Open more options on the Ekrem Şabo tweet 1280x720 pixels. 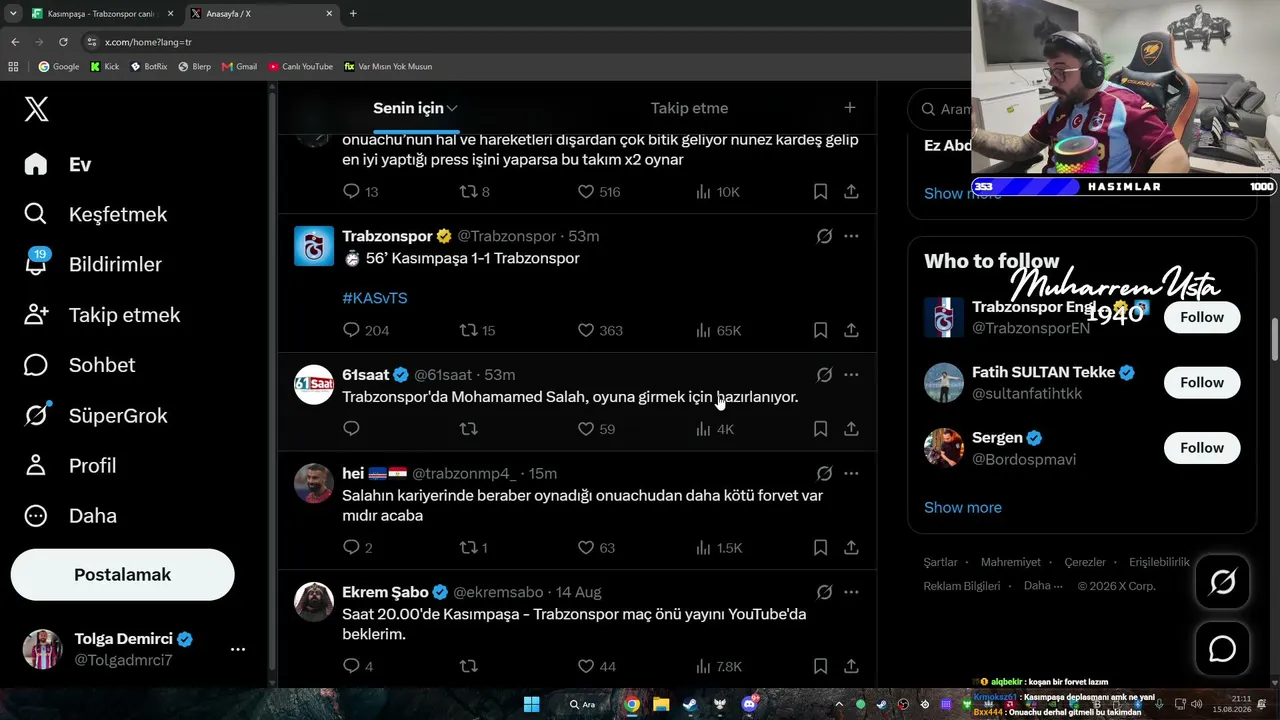pyautogui.click(x=851, y=592)
